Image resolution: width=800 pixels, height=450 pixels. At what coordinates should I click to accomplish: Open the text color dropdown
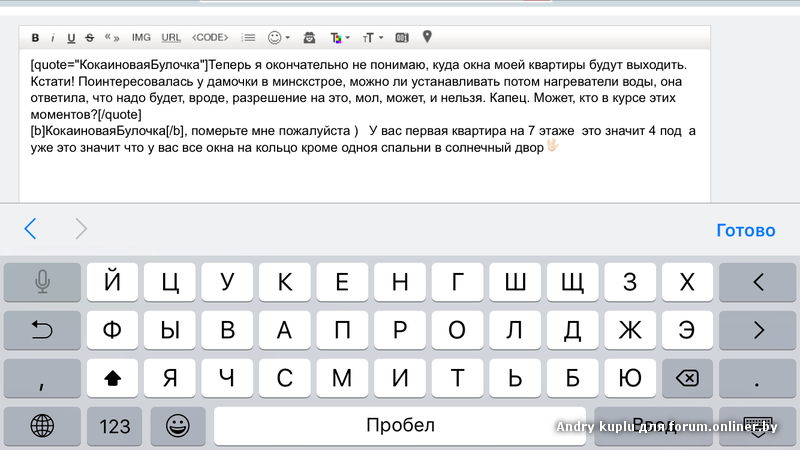[340, 38]
